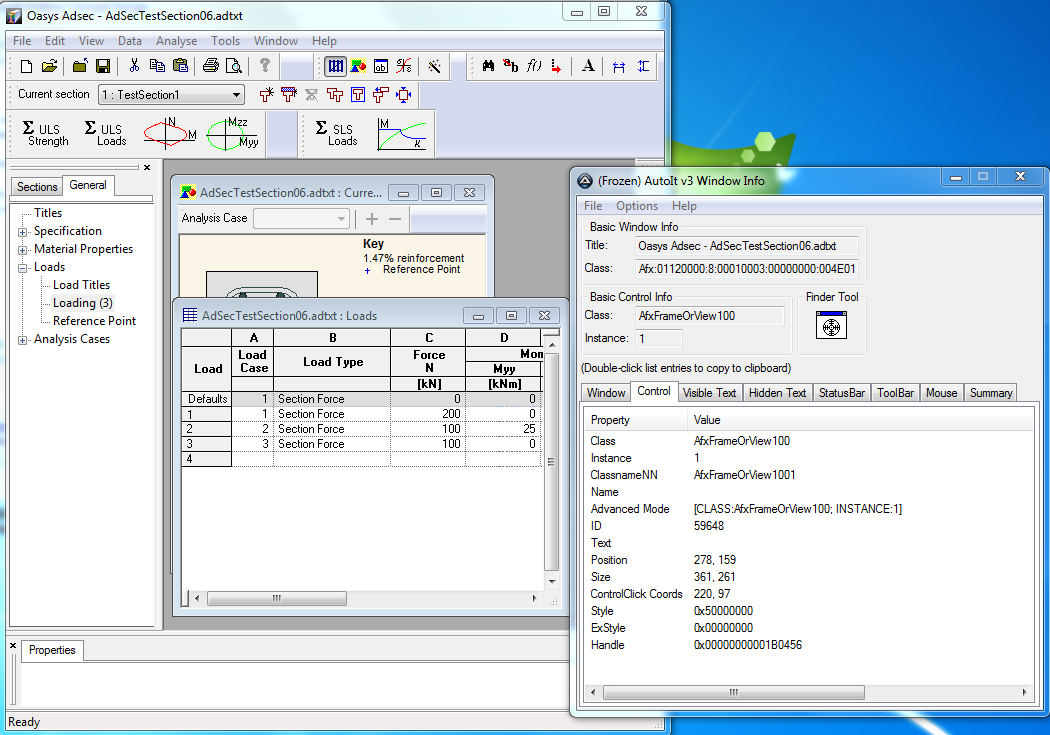
Task: Open the Current section dropdown
Action: 171,94
